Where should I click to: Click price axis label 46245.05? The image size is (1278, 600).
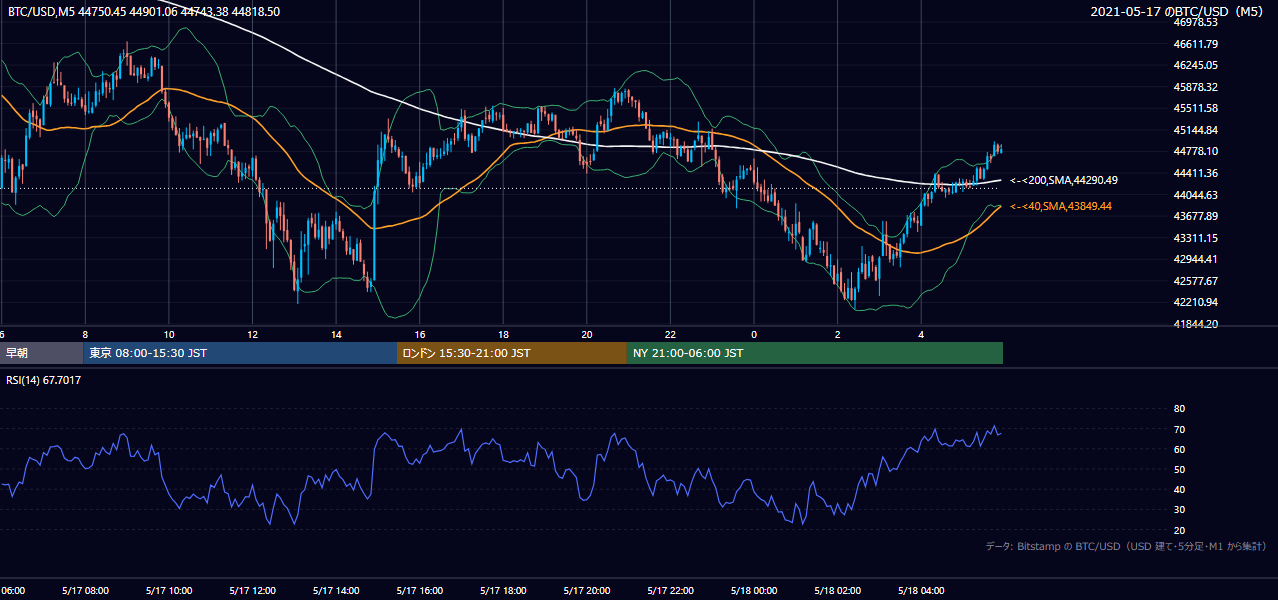(x=1196, y=65)
